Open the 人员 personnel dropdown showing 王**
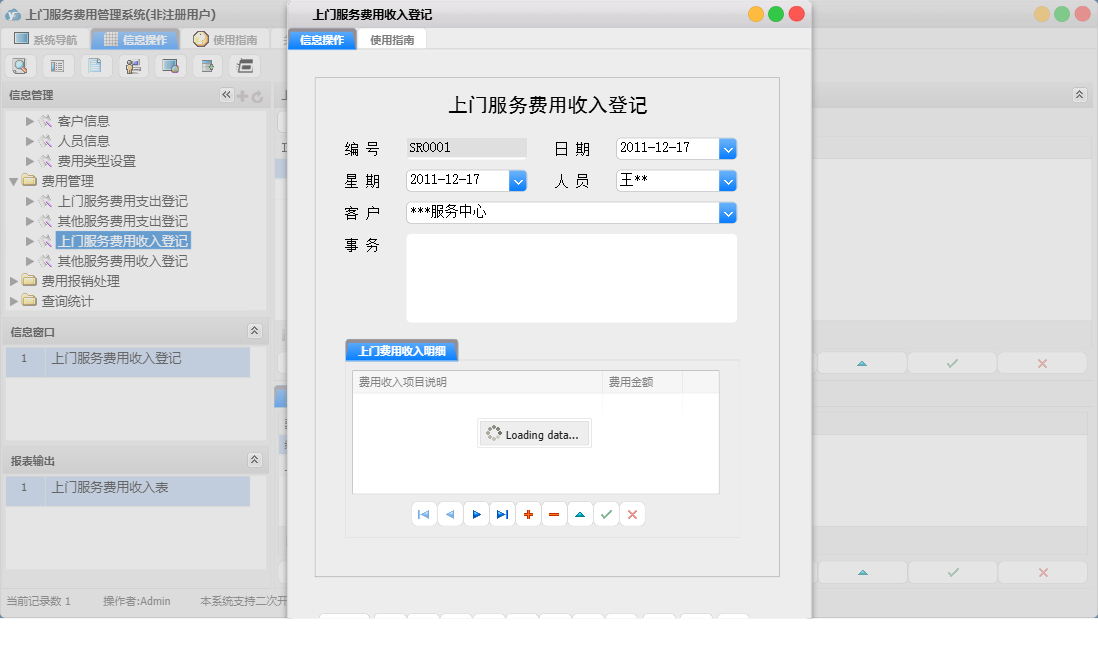 click(728, 181)
